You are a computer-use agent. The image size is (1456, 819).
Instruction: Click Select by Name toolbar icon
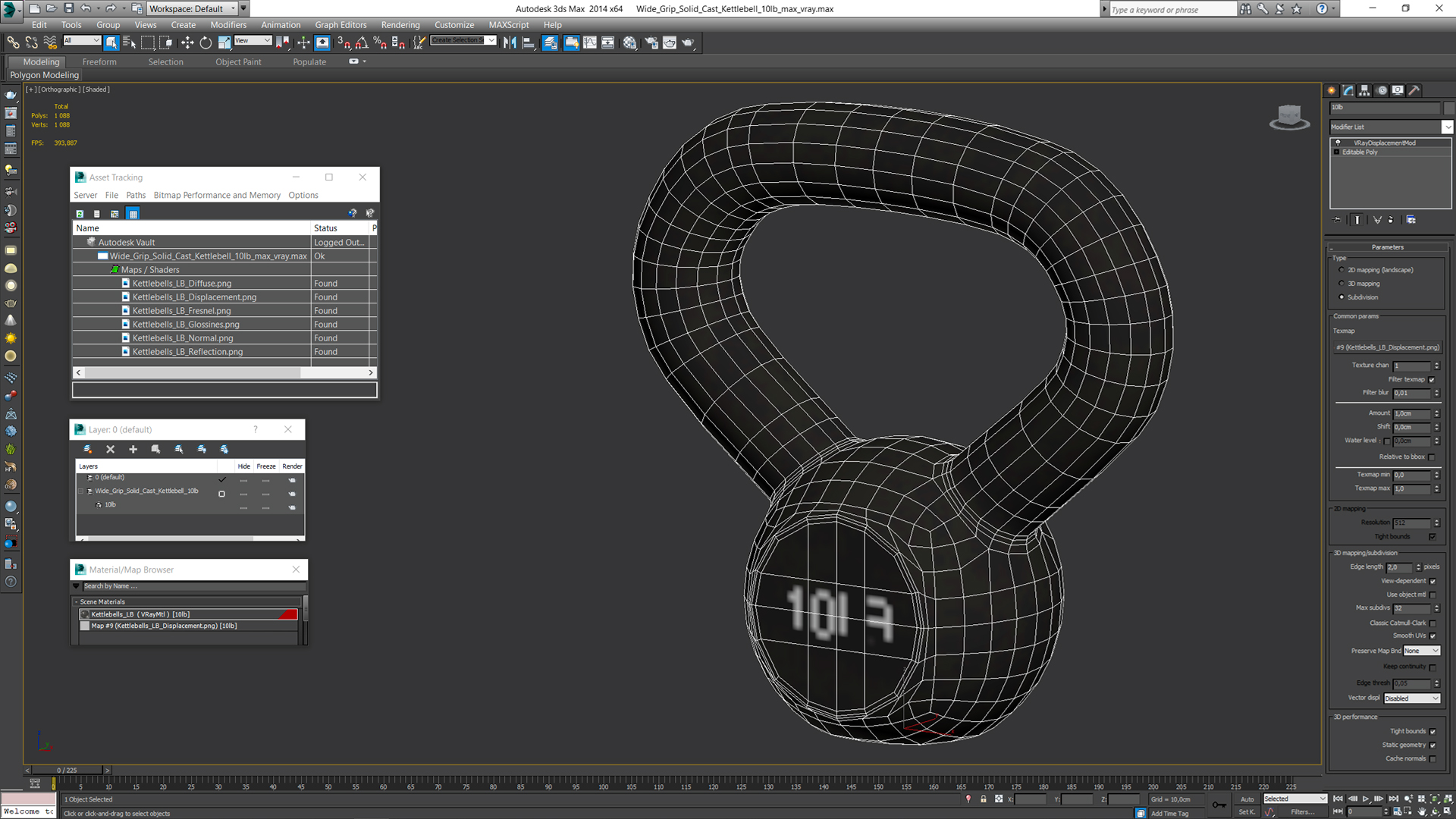[129, 43]
